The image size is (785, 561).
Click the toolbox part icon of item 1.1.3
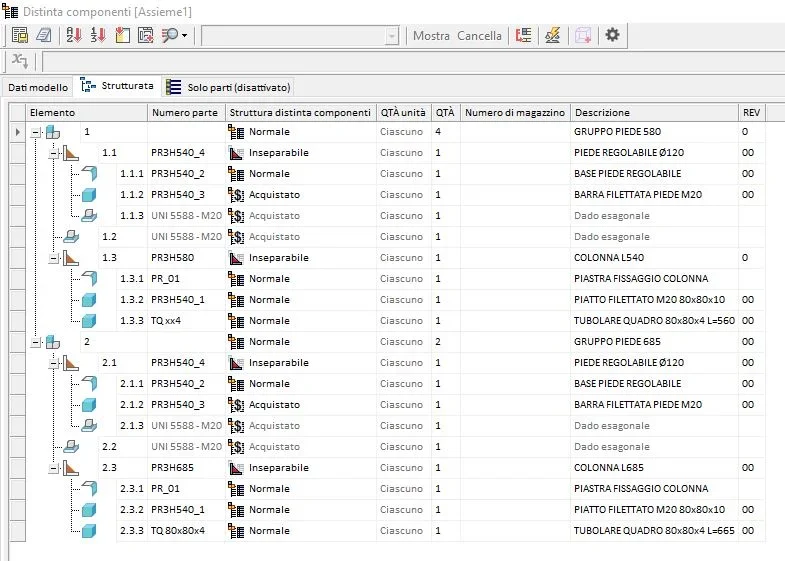(x=89, y=216)
